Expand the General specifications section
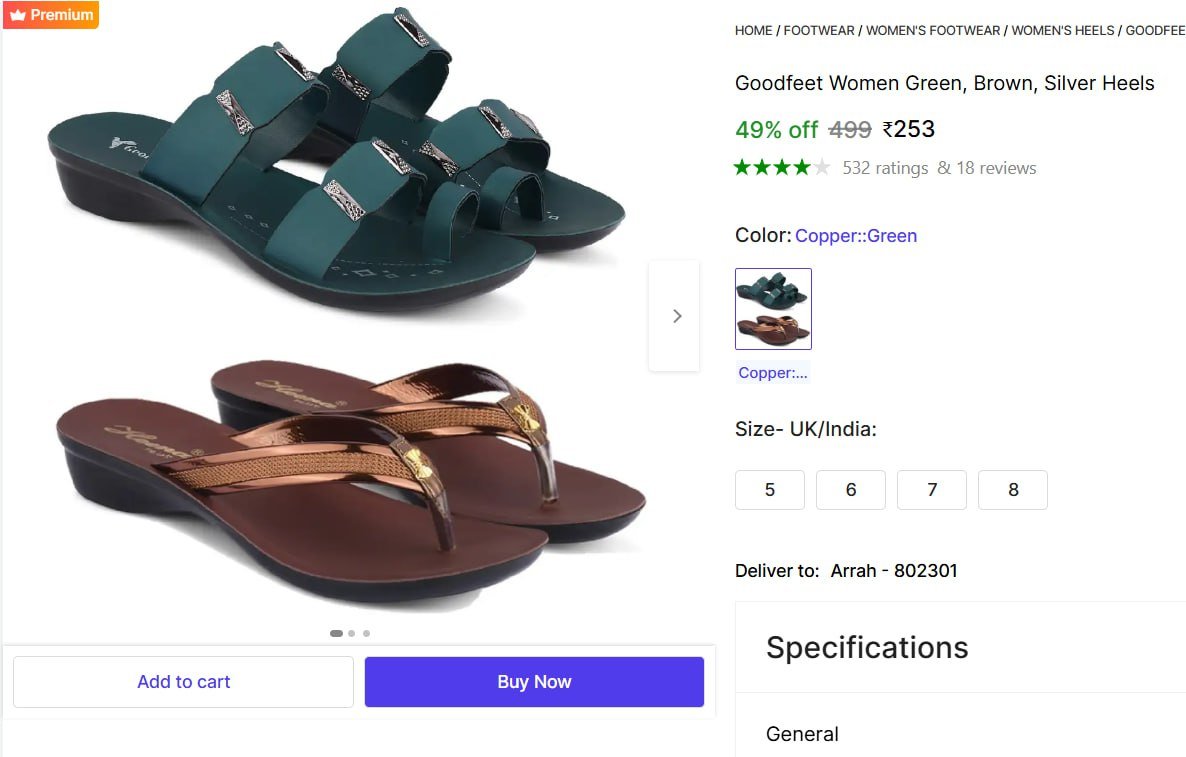1186x757 pixels. (802, 734)
